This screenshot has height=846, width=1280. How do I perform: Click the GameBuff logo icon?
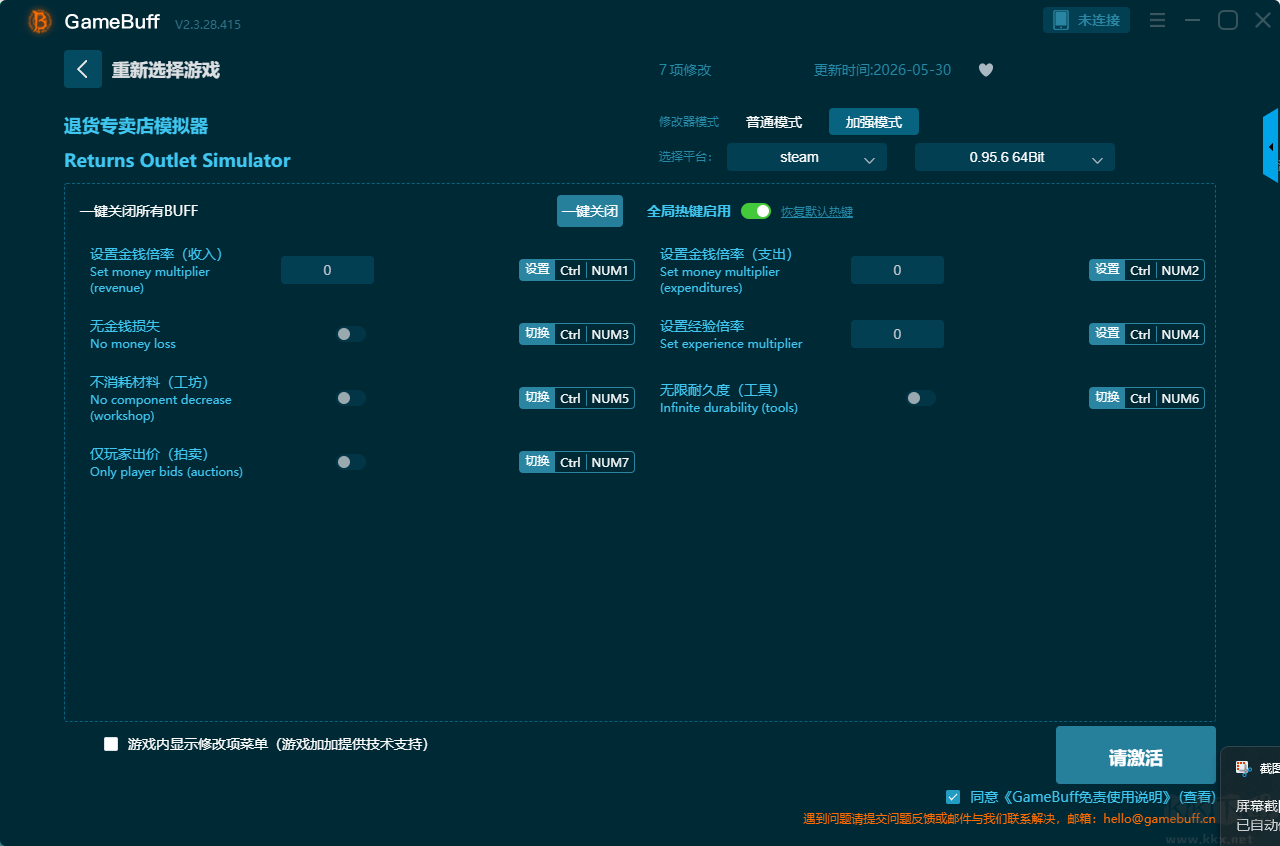[x=40, y=21]
